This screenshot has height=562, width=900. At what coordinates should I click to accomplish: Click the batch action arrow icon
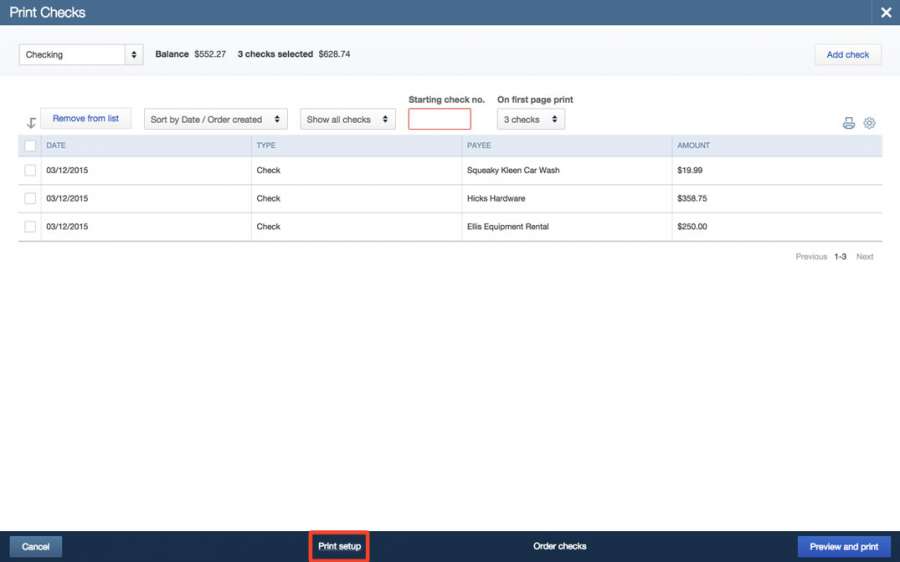[x=31, y=123]
